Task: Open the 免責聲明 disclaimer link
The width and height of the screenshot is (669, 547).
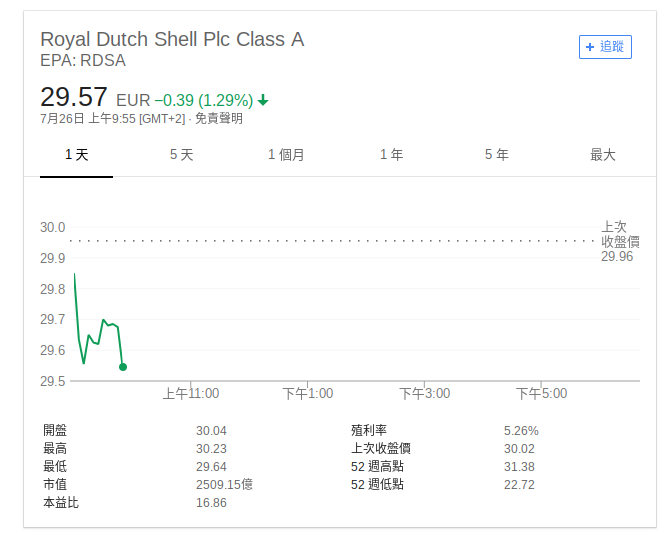Action: 219,119
